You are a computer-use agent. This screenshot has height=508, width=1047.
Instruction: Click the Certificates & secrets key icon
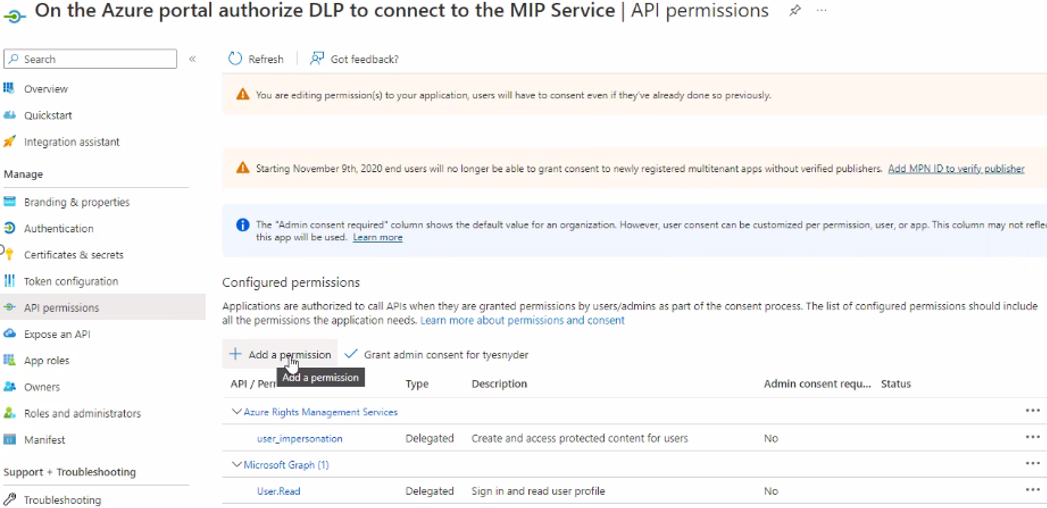pyautogui.click(x=9, y=254)
